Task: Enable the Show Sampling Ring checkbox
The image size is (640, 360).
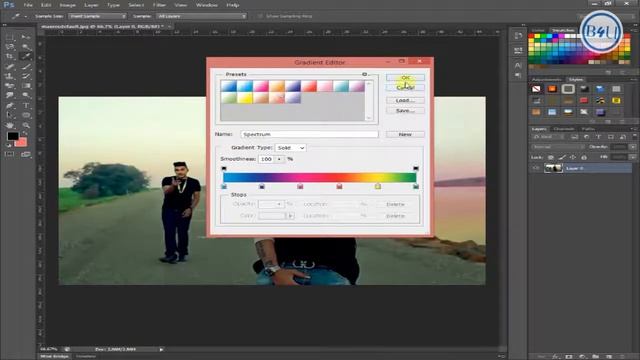Action: [x=260, y=16]
